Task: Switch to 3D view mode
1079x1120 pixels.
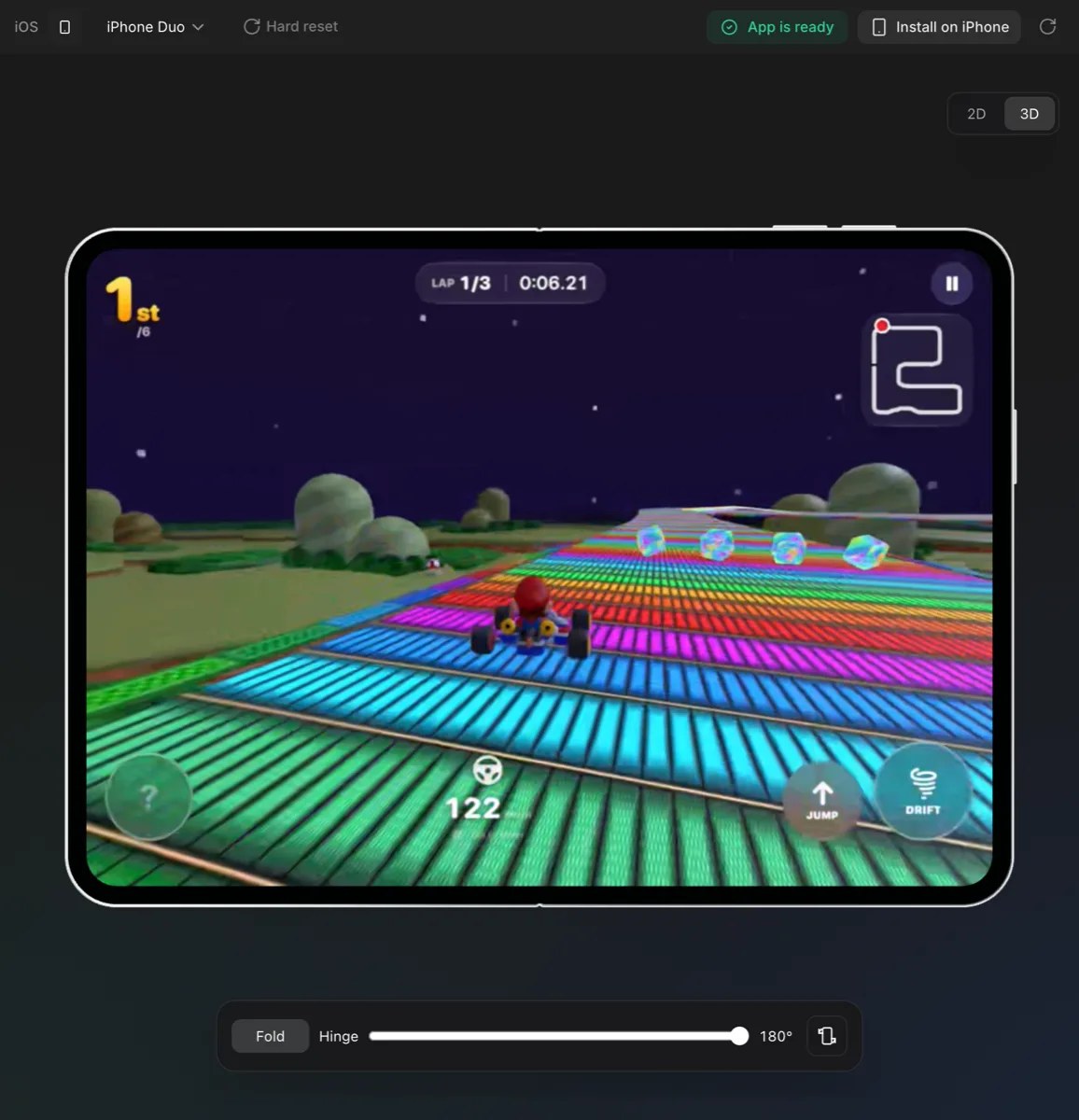Action: coord(1029,114)
